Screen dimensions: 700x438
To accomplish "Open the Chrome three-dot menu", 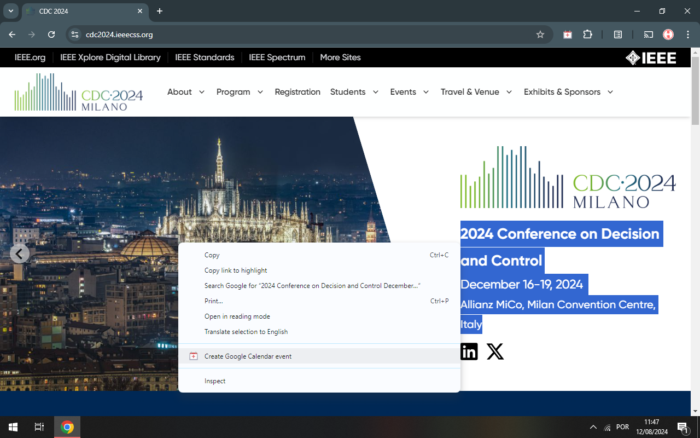I will coord(687,34).
